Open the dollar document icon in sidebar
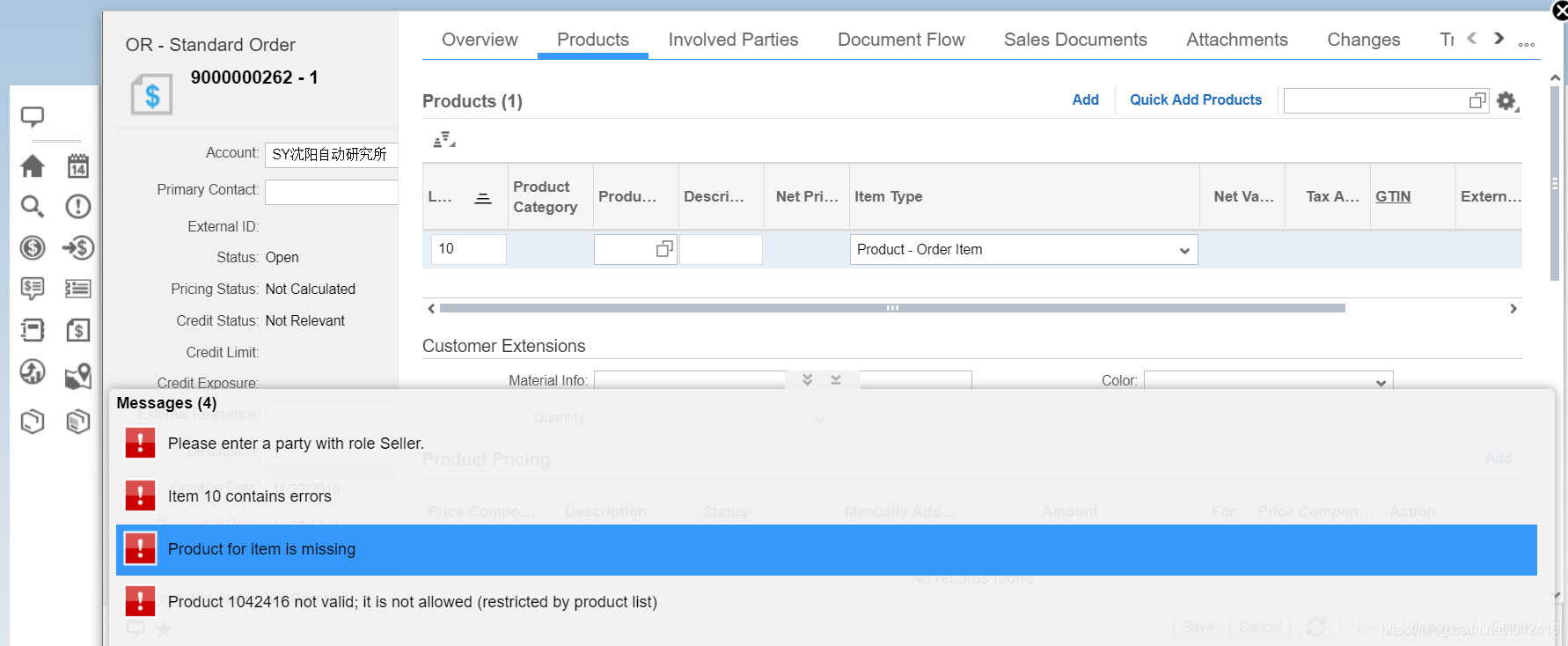The width and height of the screenshot is (1568, 646). click(x=78, y=330)
